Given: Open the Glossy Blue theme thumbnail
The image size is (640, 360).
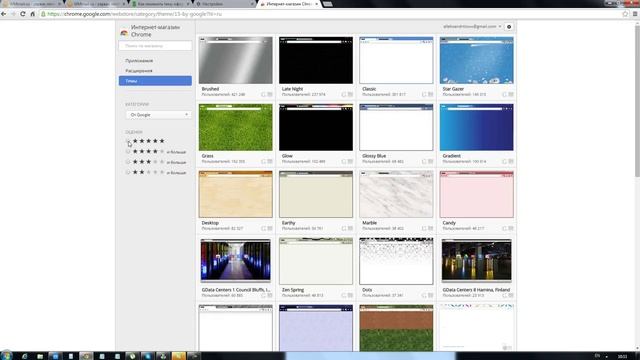Looking at the screenshot, I should point(396,127).
